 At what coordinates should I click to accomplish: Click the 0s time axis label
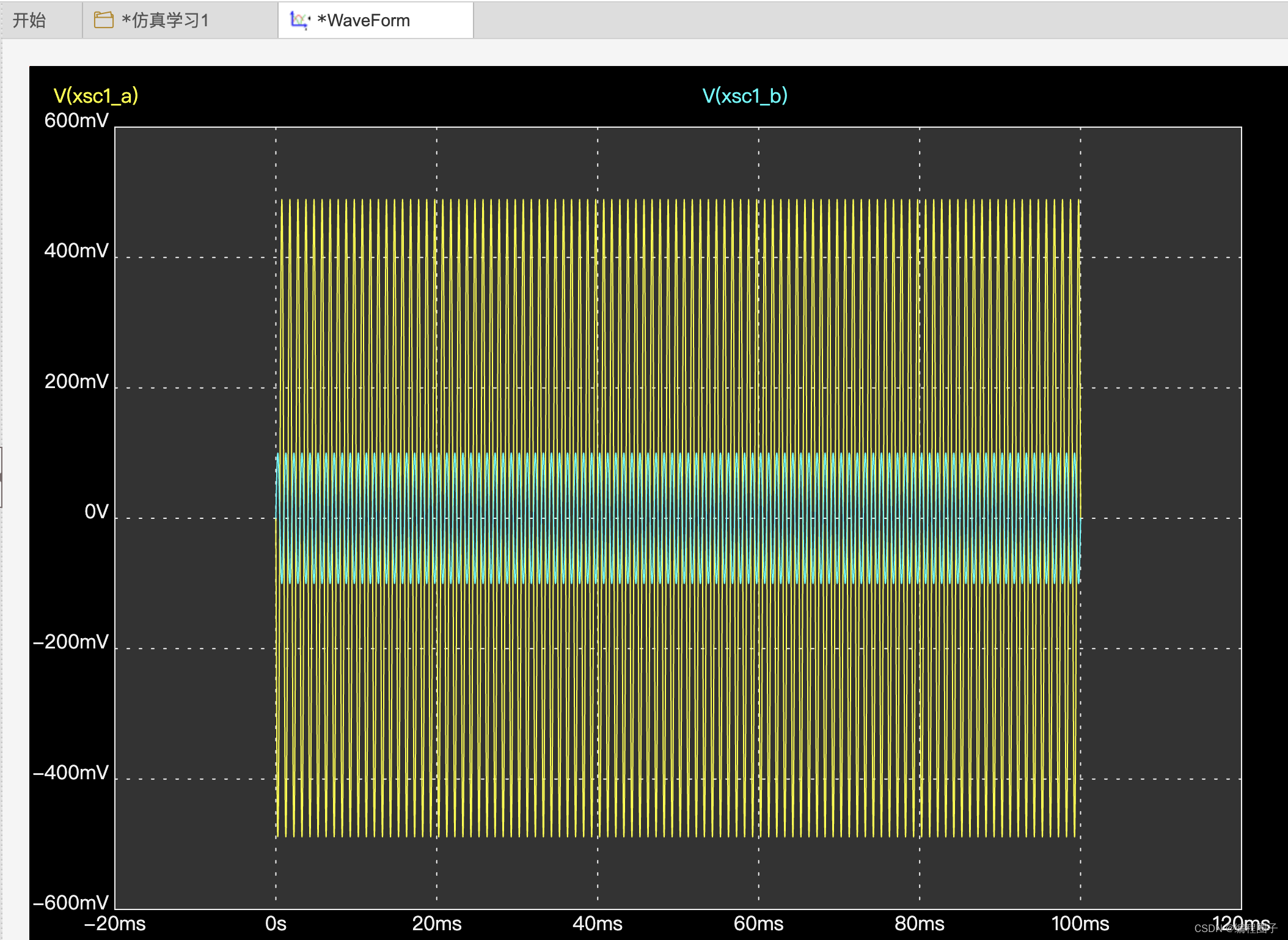coord(276,923)
